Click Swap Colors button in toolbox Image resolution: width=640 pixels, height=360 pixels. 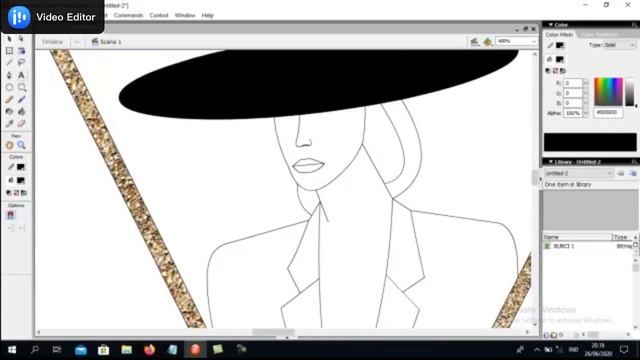point(24,193)
